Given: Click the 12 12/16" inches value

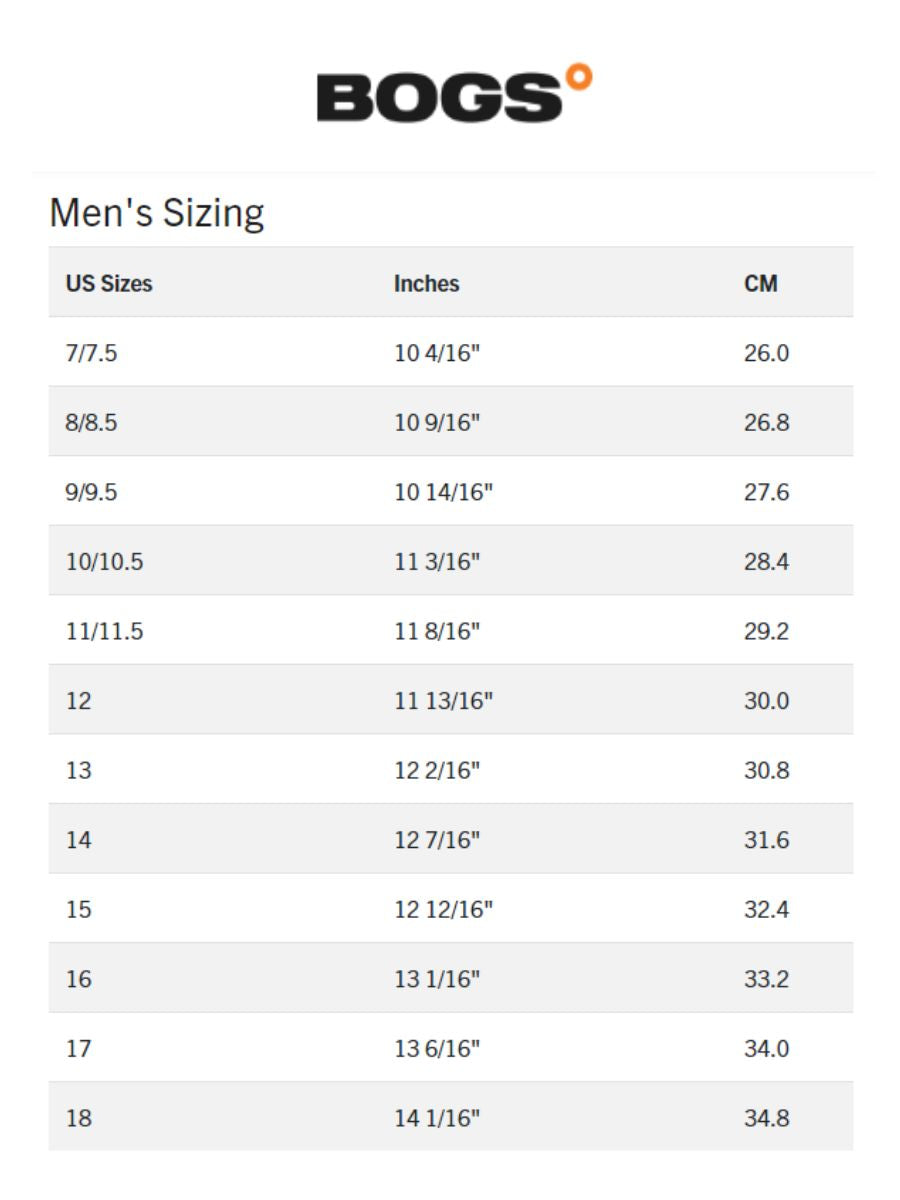Looking at the screenshot, I should click(444, 909).
